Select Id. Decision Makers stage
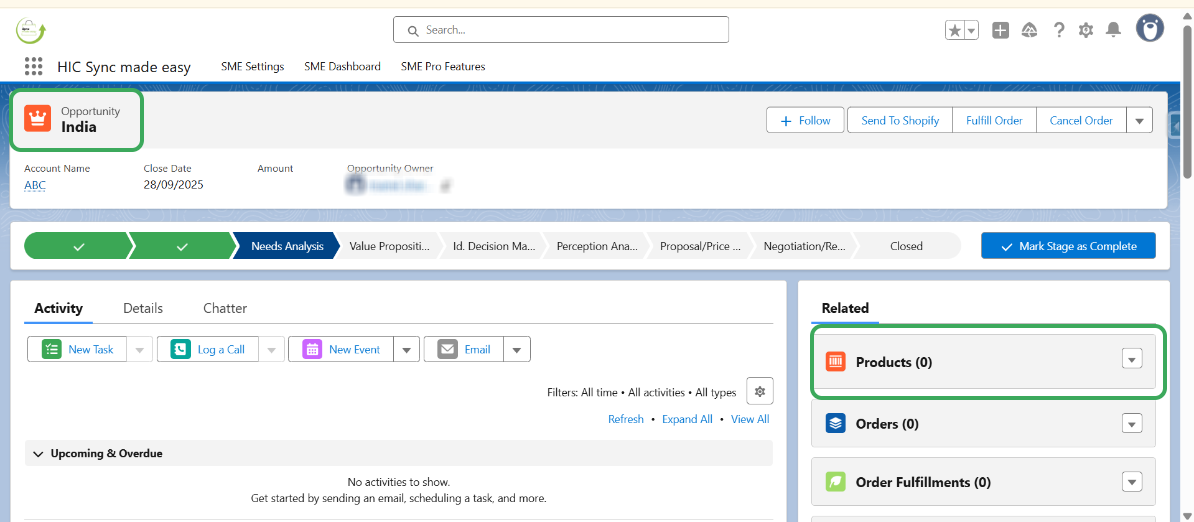1194x522 pixels. pyautogui.click(x=493, y=246)
